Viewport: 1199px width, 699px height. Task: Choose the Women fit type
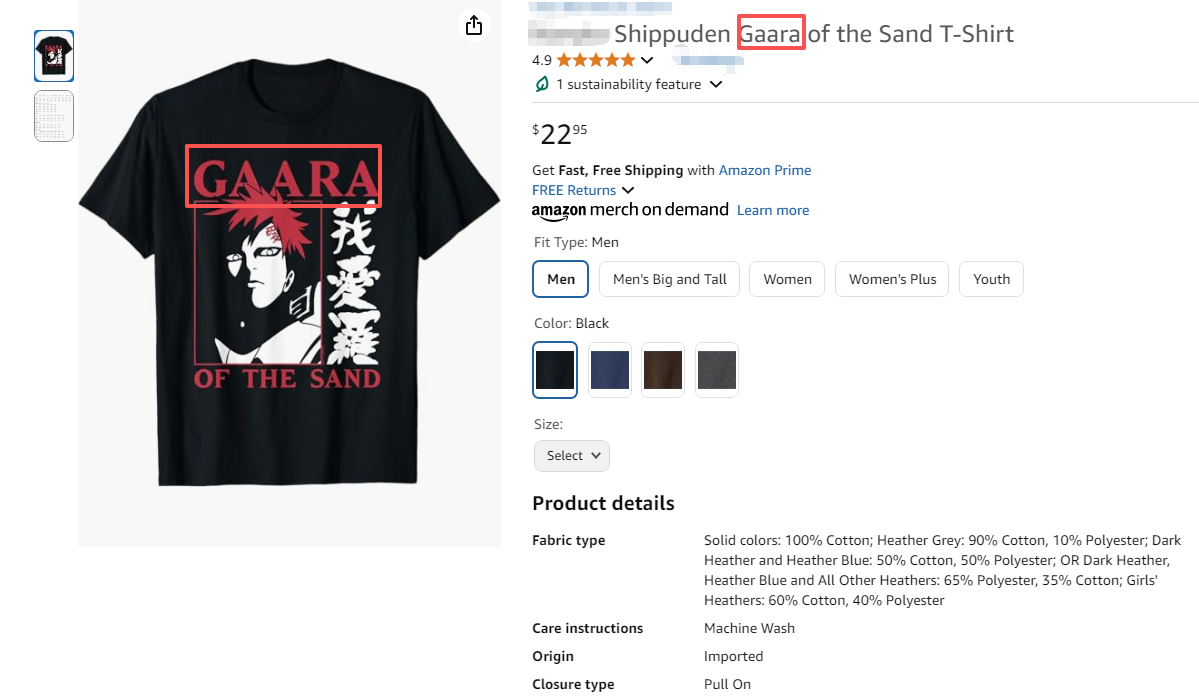pos(787,279)
